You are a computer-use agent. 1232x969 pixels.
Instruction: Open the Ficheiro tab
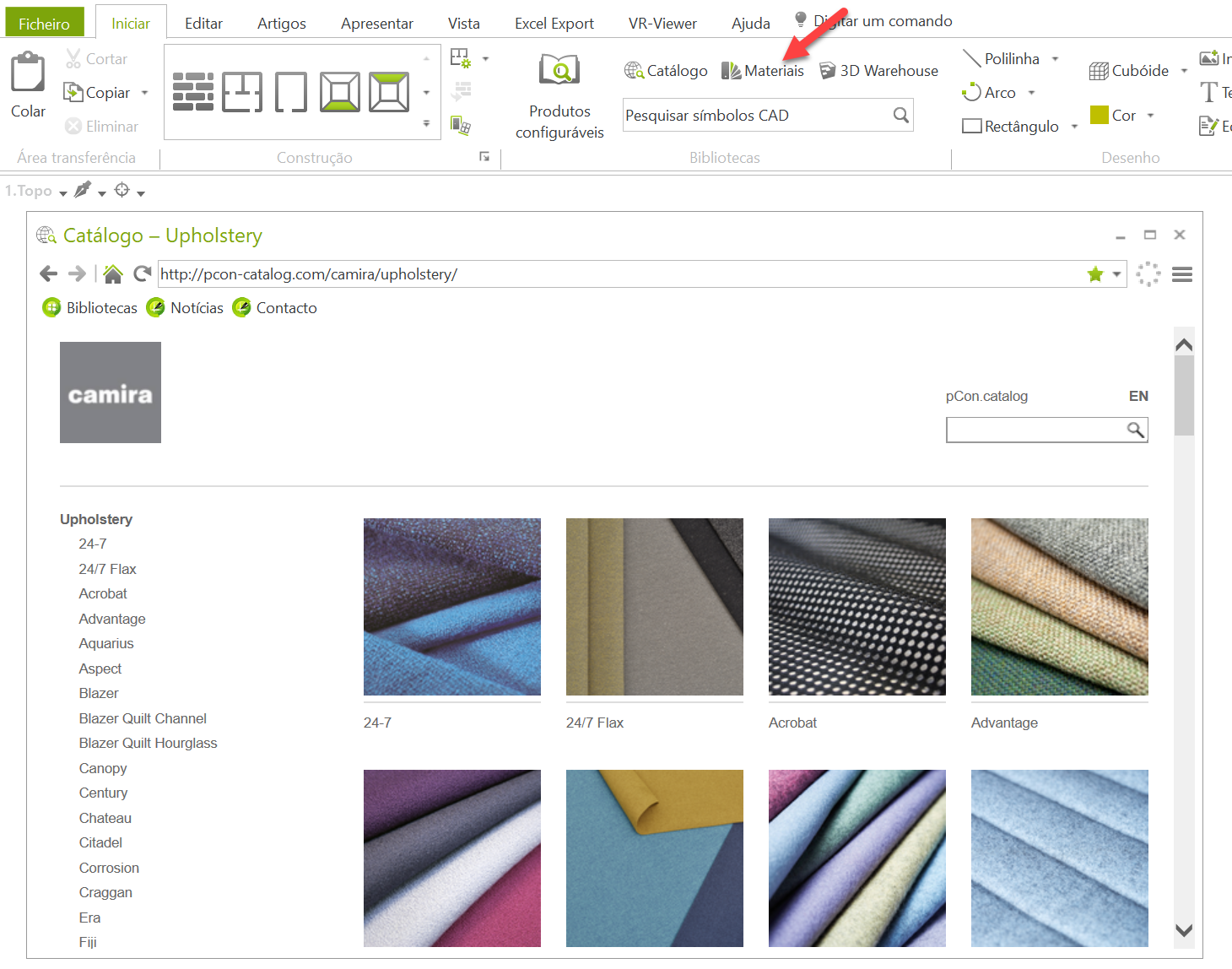(x=45, y=23)
